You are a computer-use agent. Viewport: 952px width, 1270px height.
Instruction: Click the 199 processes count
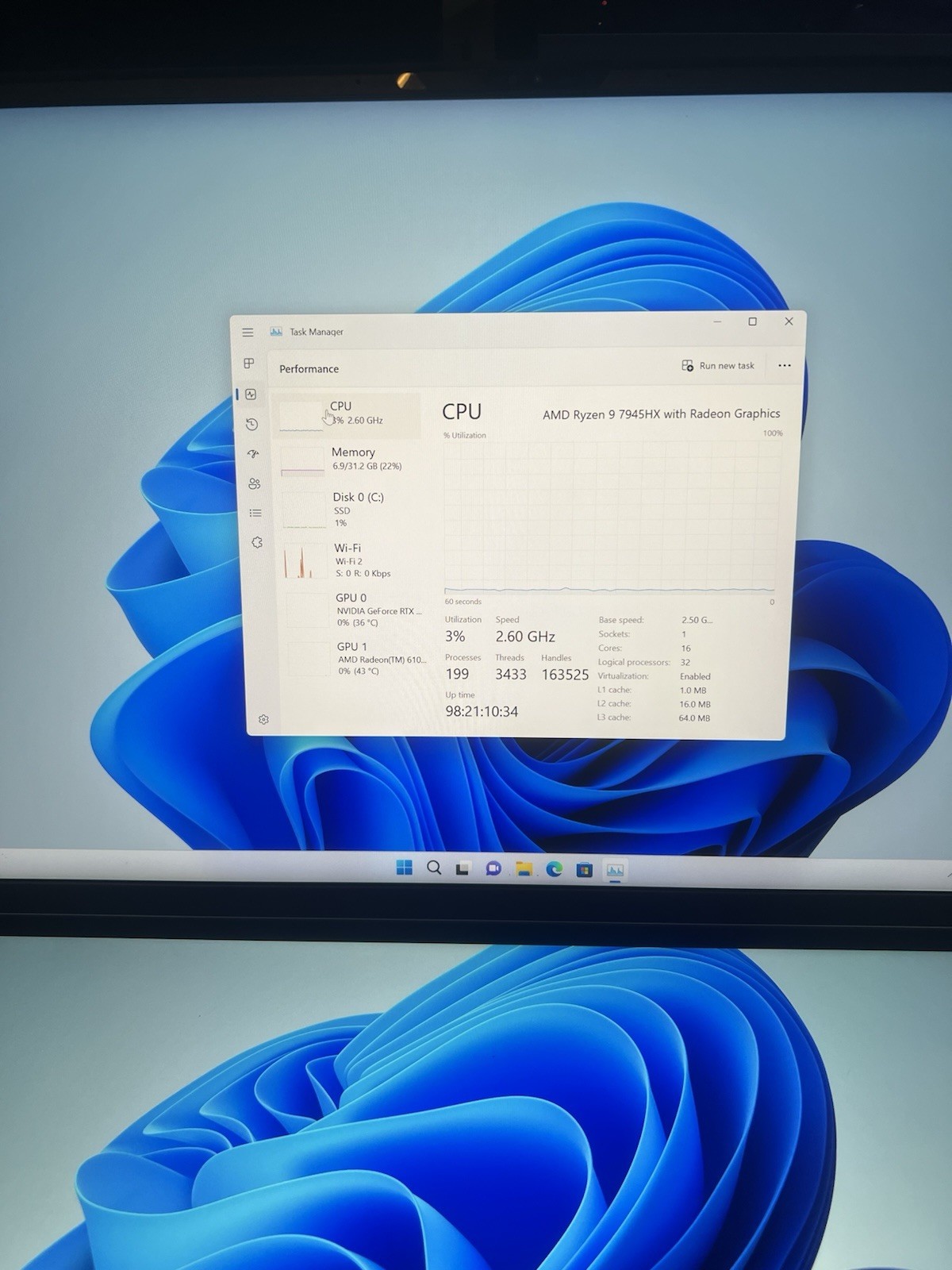click(x=457, y=674)
